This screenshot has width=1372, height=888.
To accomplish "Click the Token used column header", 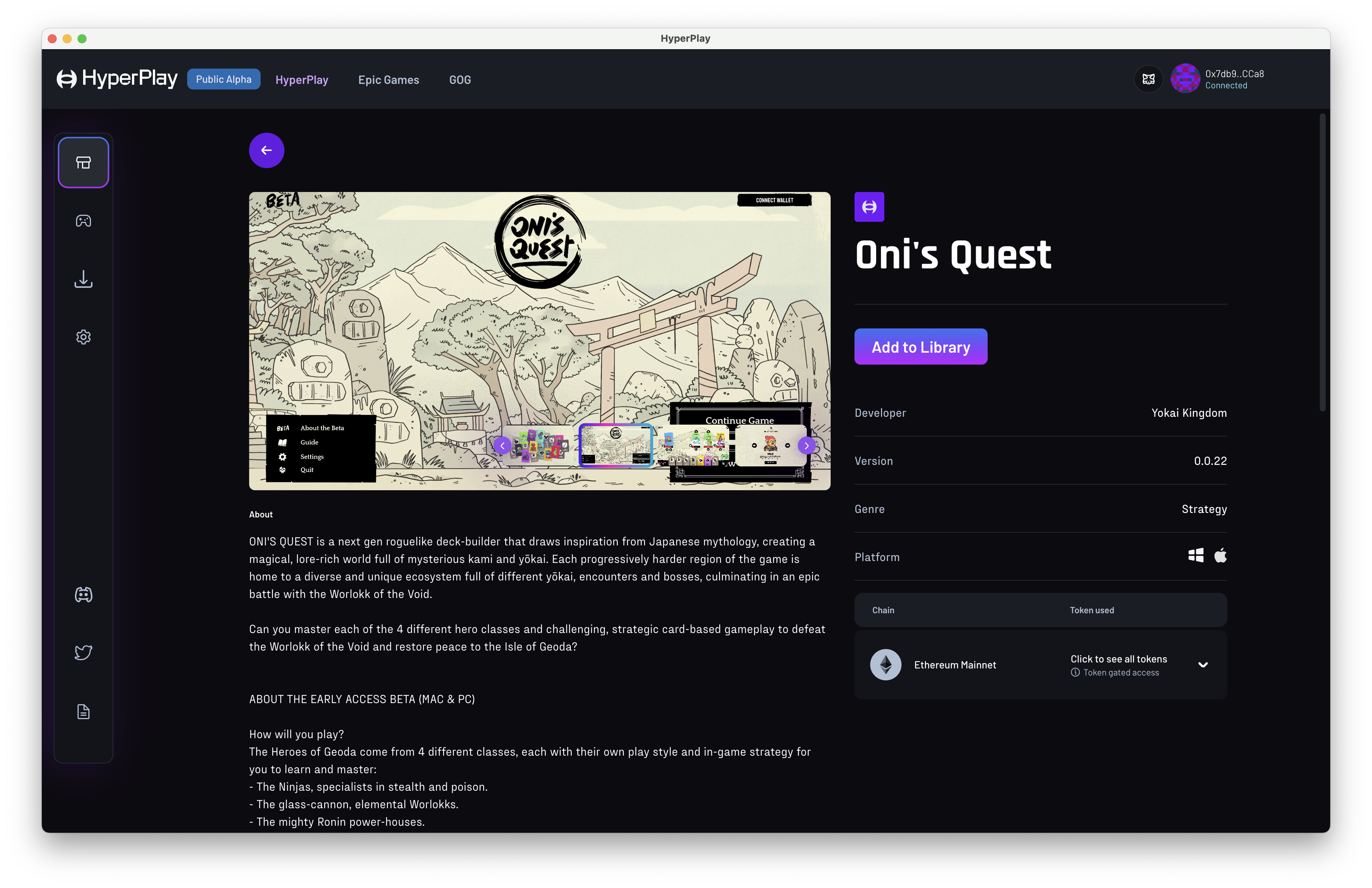I will [1092, 610].
